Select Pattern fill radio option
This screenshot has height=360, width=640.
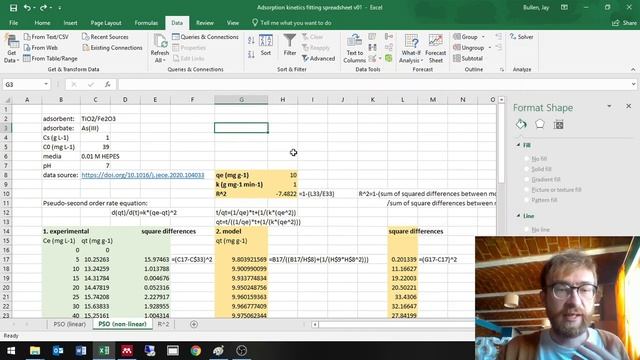click(x=527, y=200)
